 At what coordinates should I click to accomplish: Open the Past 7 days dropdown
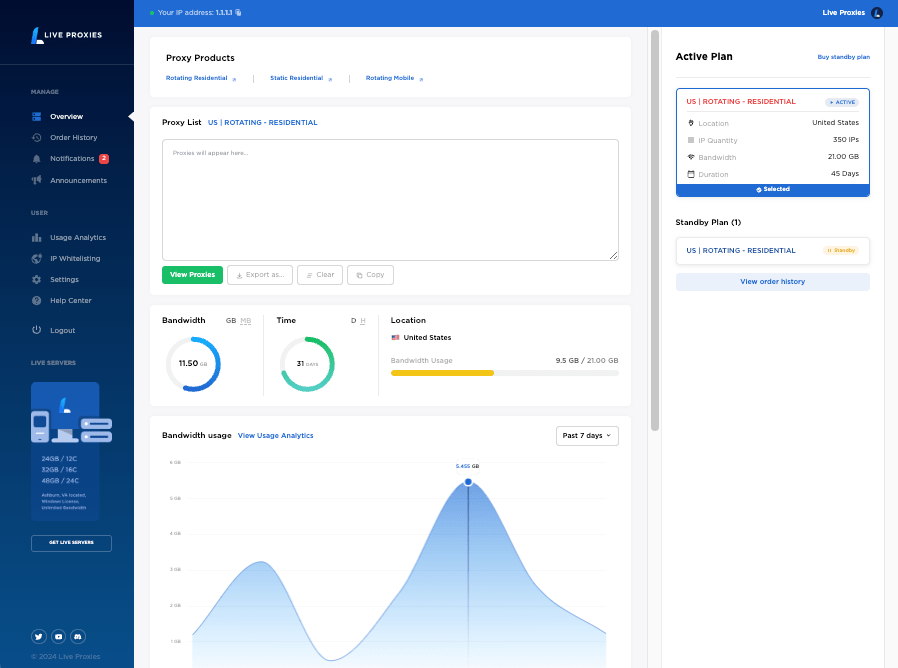coord(587,436)
